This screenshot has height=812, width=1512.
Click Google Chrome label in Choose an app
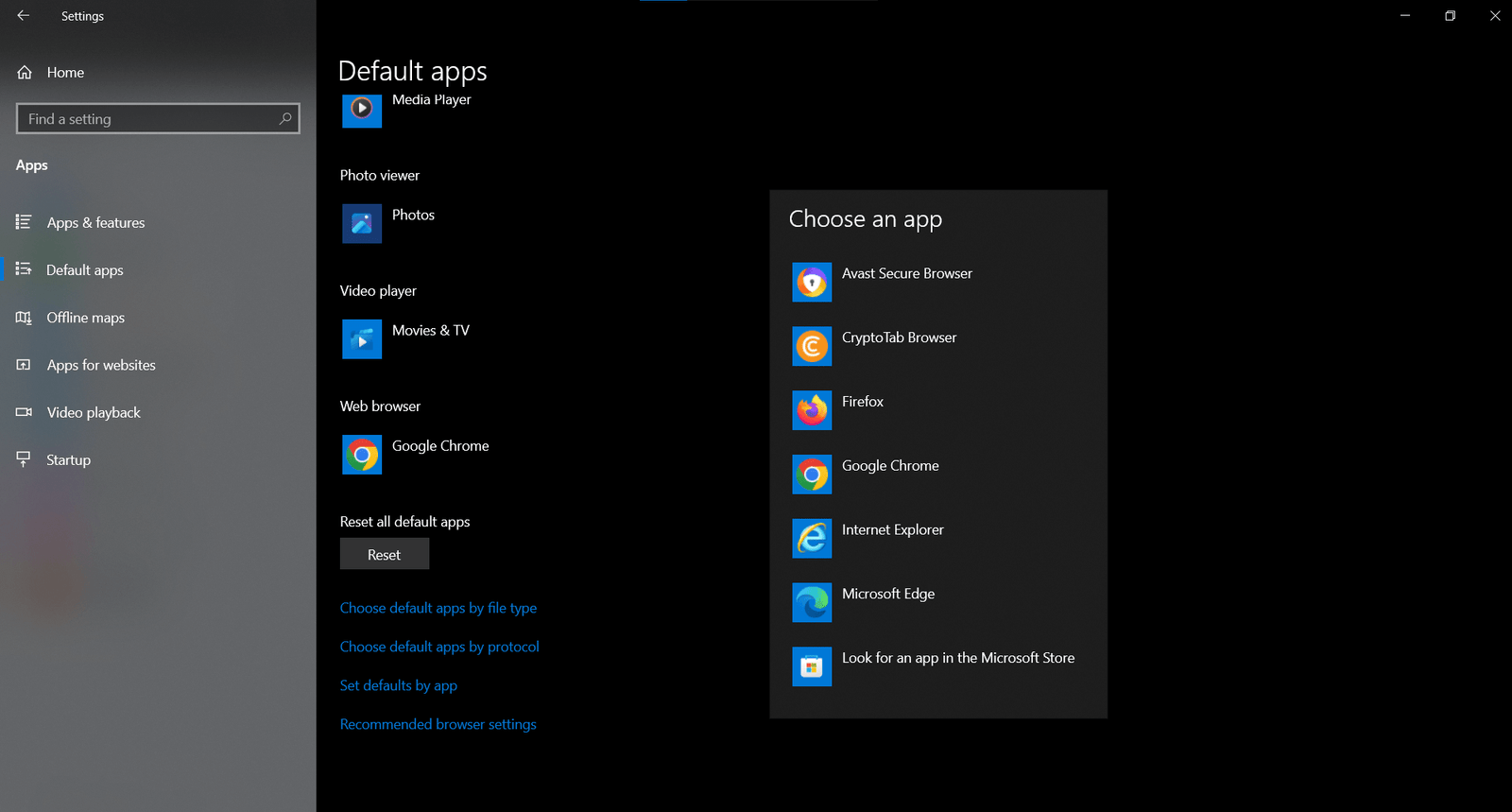pyautogui.click(x=890, y=466)
